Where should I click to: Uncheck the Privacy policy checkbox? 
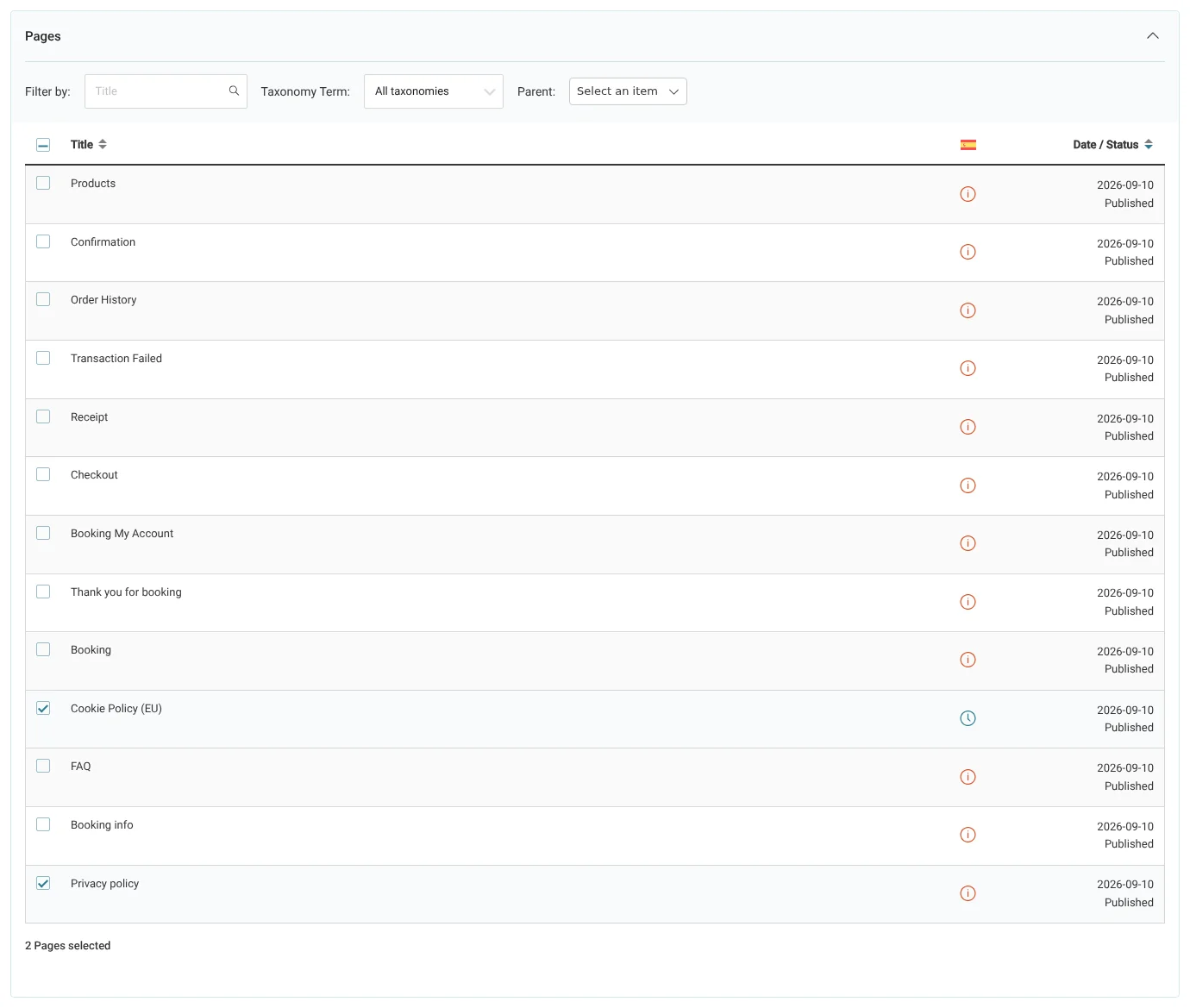tap(43, 883)
